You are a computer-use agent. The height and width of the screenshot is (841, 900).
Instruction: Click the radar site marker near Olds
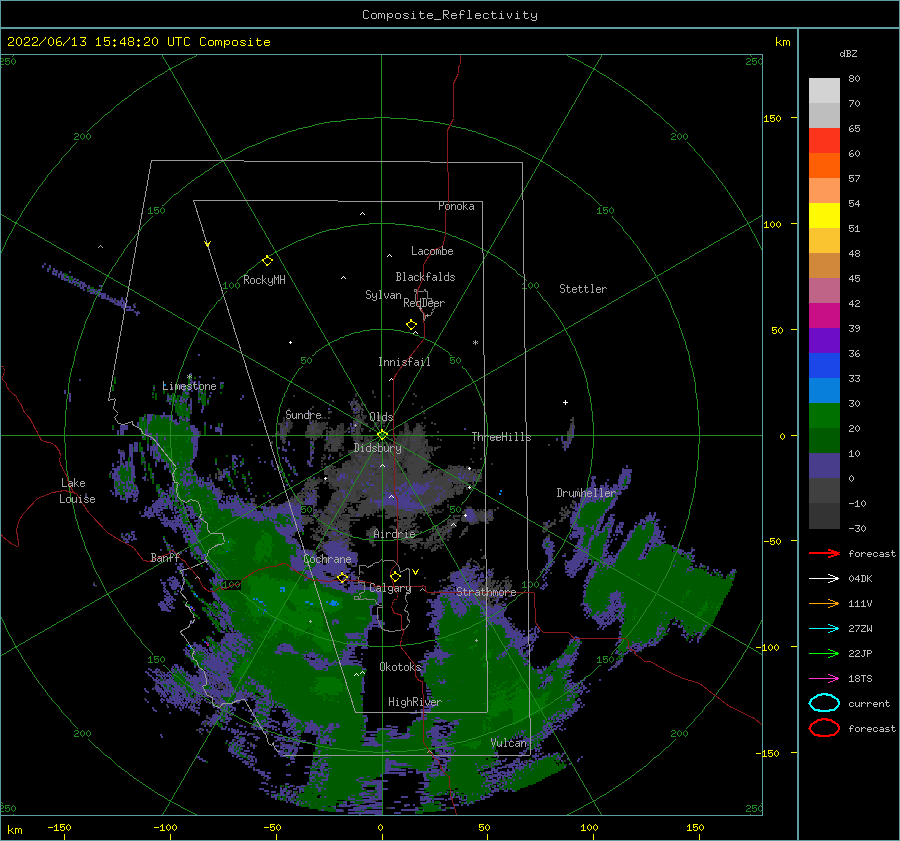click(x=382, y=435)
